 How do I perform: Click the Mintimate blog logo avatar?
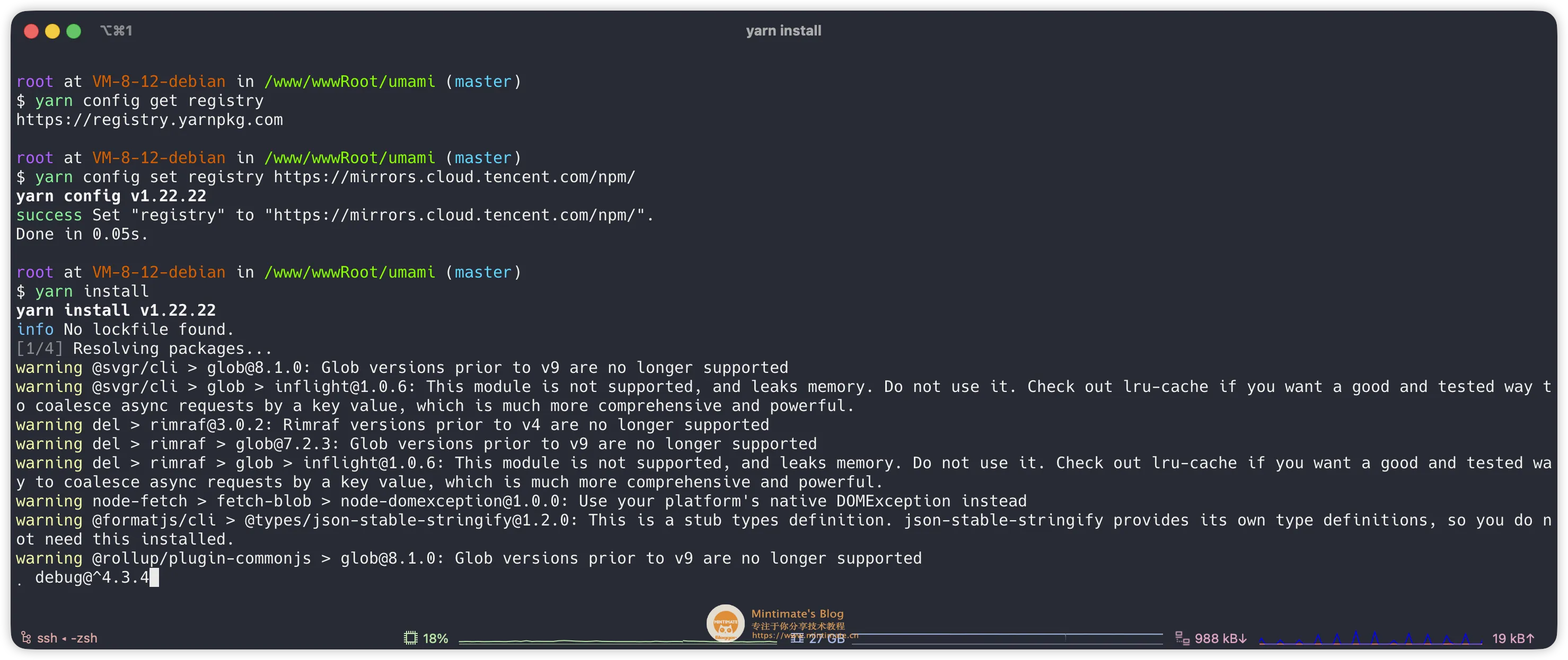(x=725, y=622)
